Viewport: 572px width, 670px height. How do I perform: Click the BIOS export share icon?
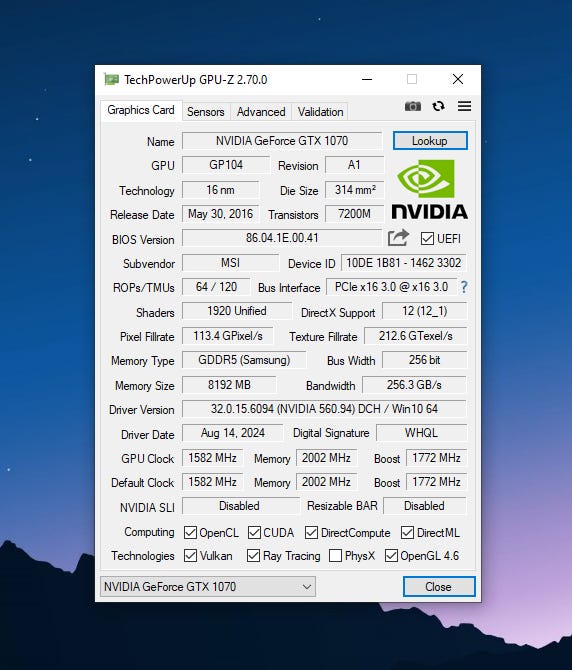click(398, 238)
